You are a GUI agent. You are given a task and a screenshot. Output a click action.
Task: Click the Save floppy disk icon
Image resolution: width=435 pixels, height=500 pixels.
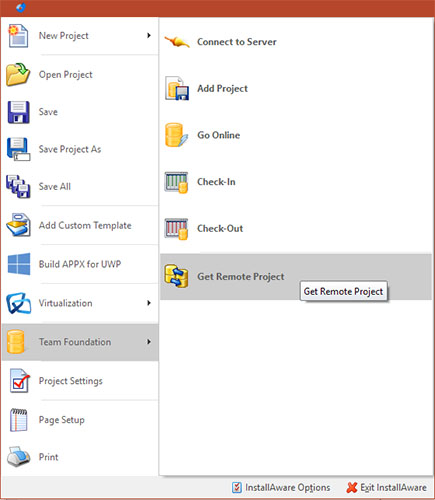click(x=18, y=112)
